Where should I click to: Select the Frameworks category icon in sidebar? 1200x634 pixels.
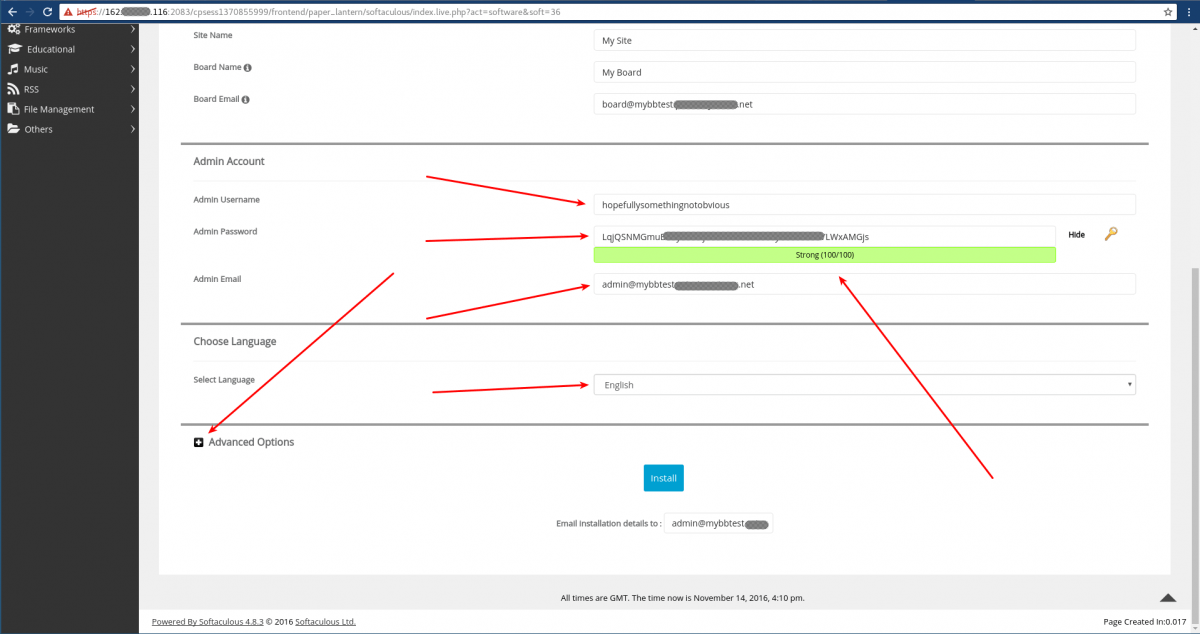pyautogui.click(x=12, y=28)
